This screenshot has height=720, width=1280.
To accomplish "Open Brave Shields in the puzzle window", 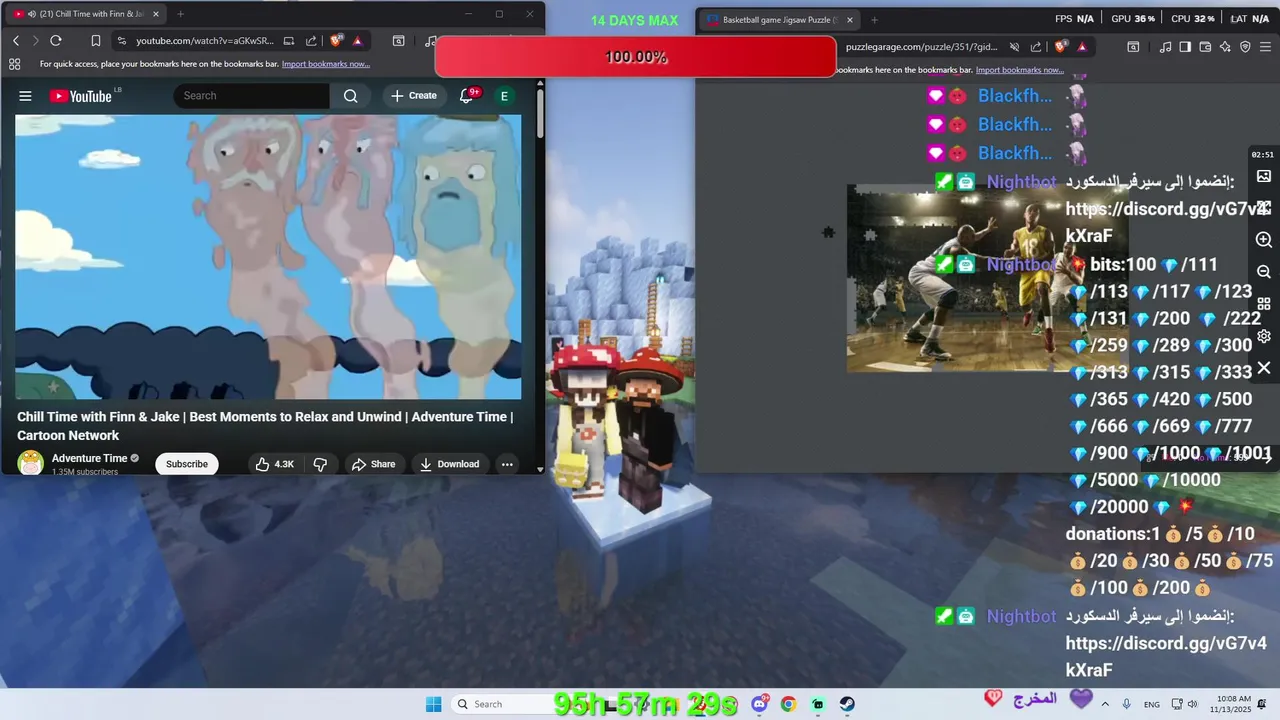I will coord(1061,46).
